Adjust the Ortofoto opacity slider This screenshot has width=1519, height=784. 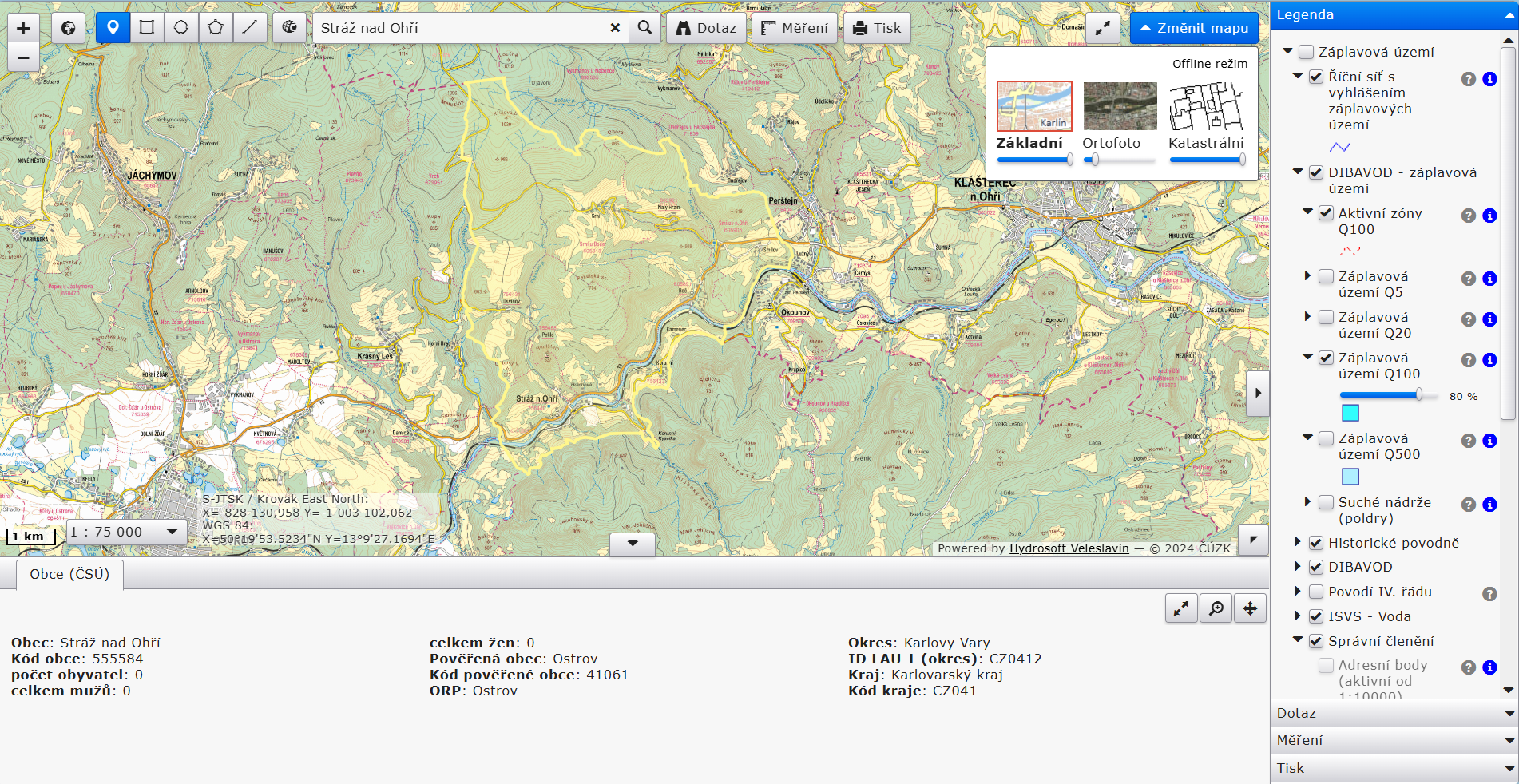(1120, 160)
